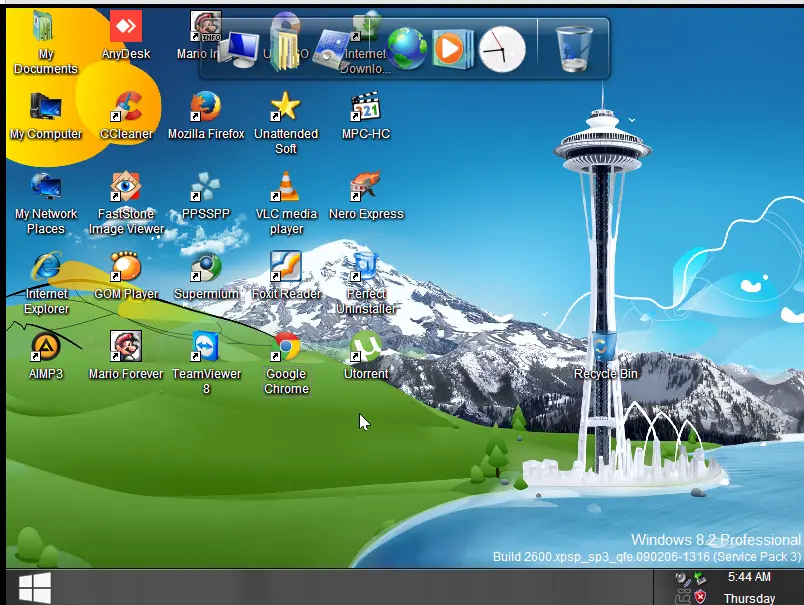Open the Windows Start button

[35, 588]
